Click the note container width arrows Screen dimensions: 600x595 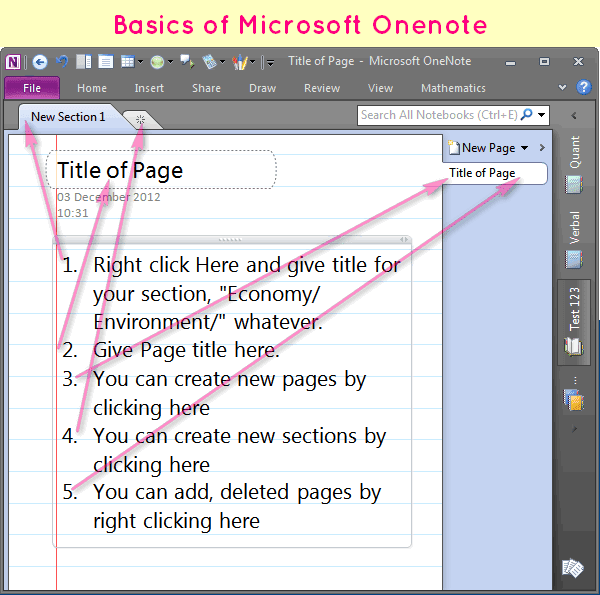(x=404, y=240)
